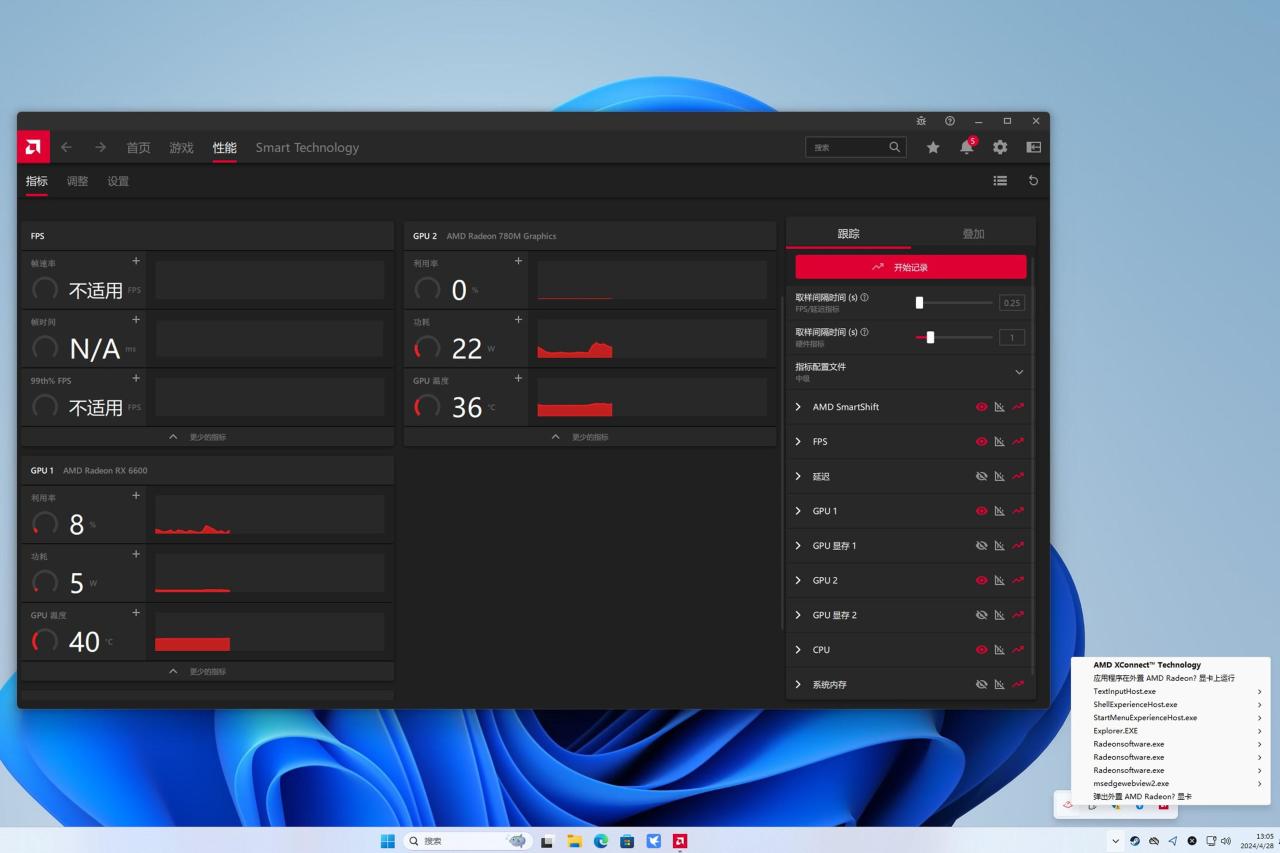Screen dimensions: 1280x853
Task: Go back with the left arrow
Action: [66, 147]
